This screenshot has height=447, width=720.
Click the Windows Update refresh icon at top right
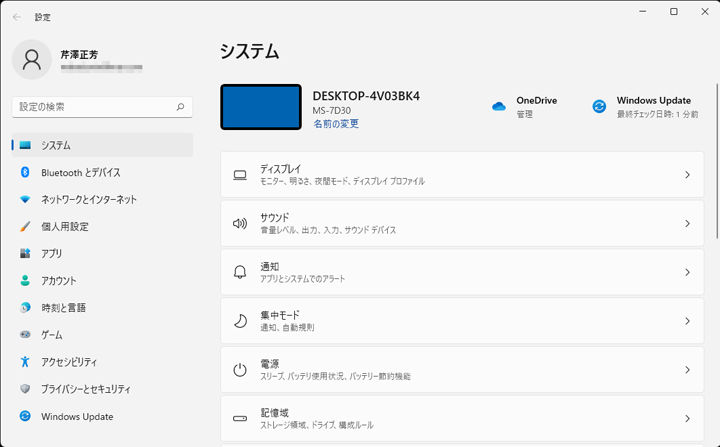(x=599, y=107)
